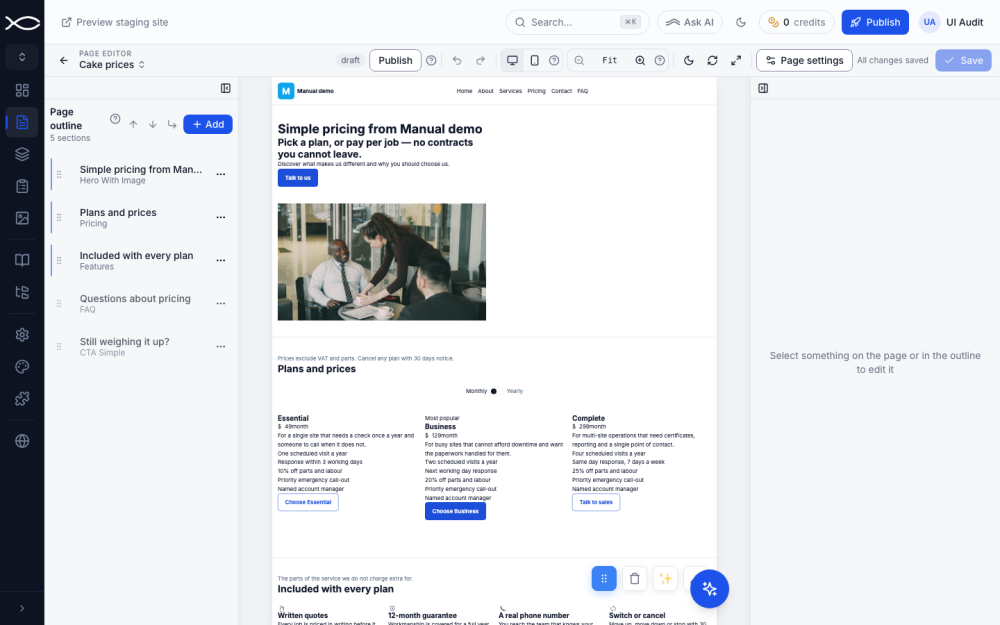Select Simple pricing from Man... section
The width and height of the screenshot is (1000, 625).
(141, 174)
